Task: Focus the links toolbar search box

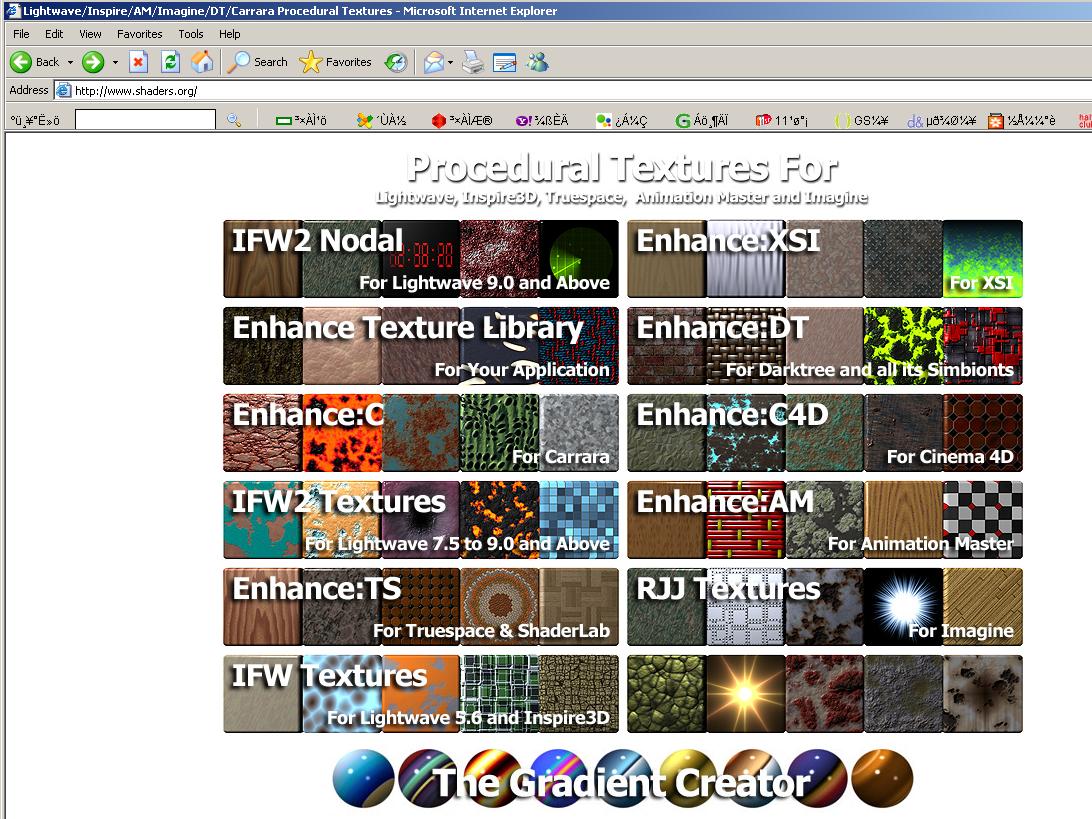Action: [x=145, y=120]
